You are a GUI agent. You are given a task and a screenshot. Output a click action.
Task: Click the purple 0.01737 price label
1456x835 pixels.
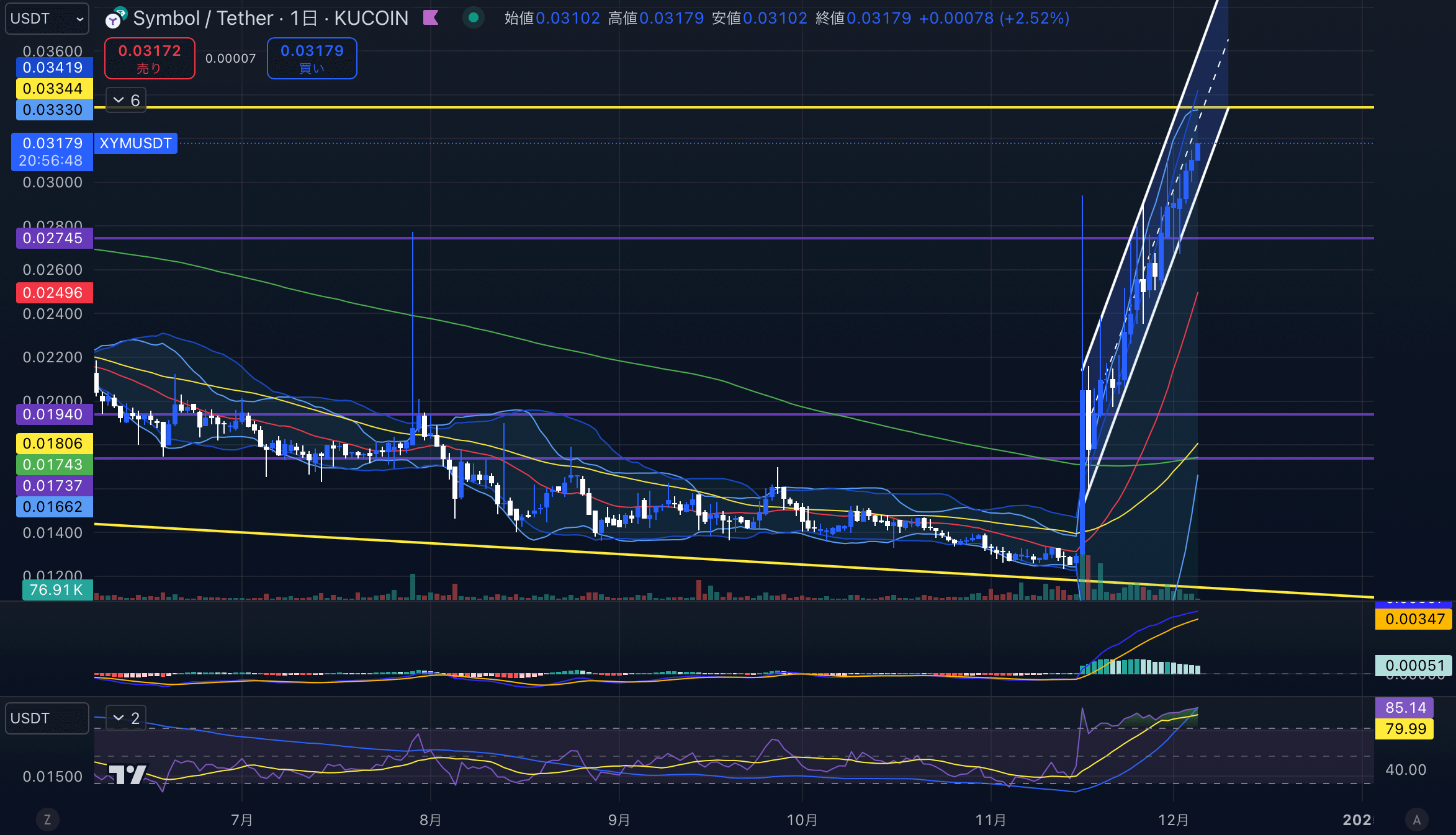54,486
